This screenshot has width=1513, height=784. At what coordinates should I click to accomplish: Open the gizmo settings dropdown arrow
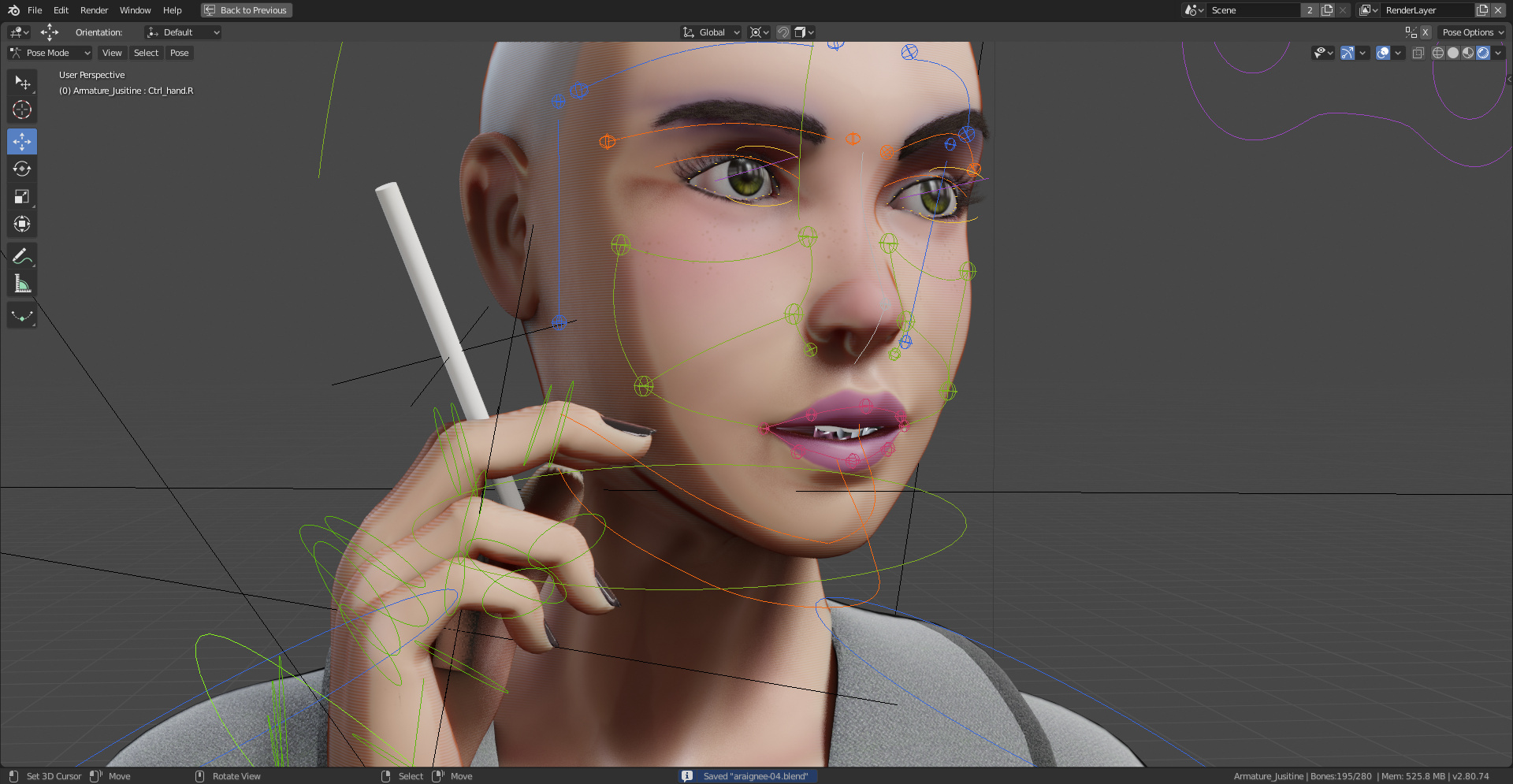click(1362, 53)
